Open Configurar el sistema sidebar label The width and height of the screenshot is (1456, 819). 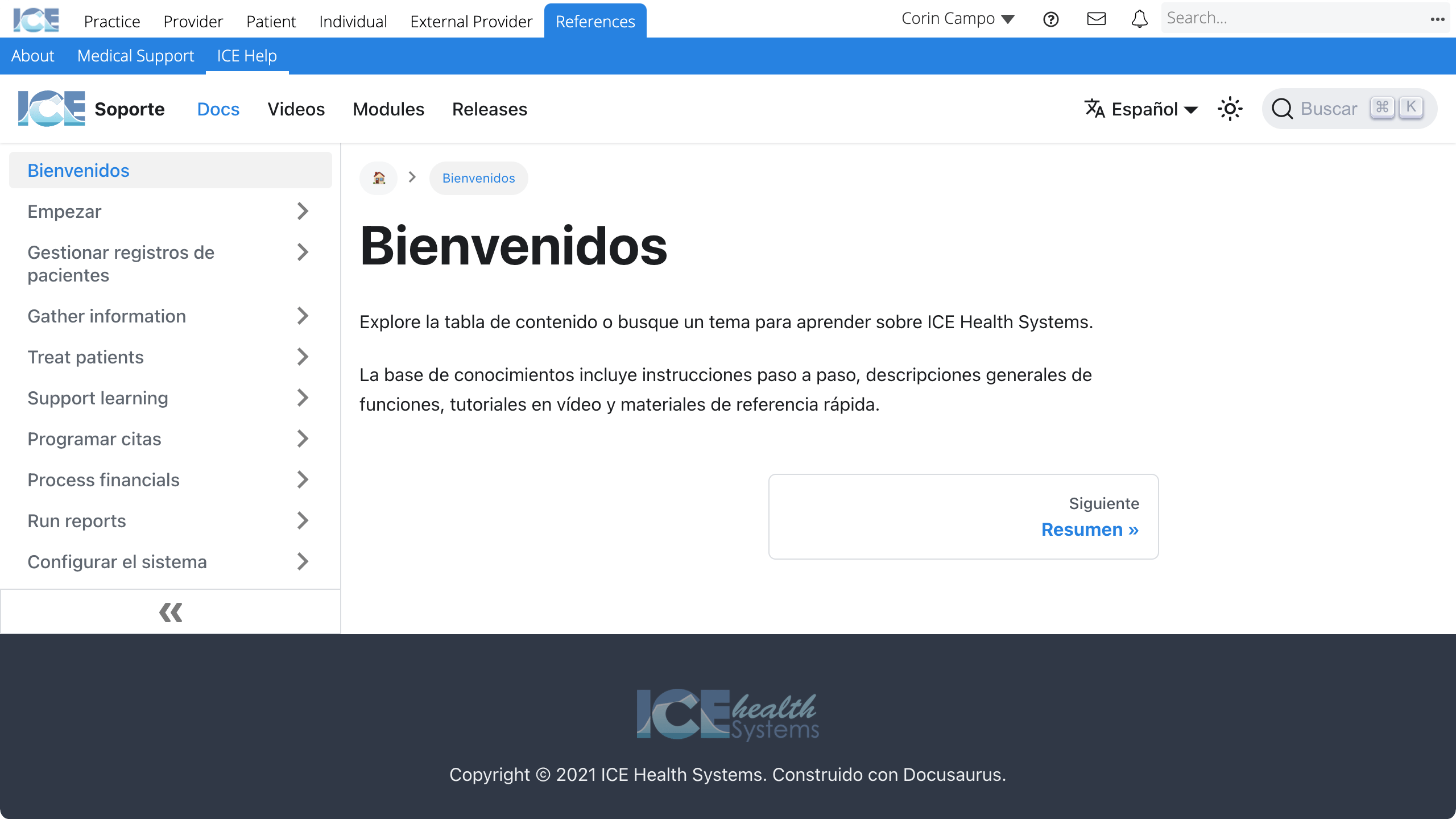click(117, 561)
